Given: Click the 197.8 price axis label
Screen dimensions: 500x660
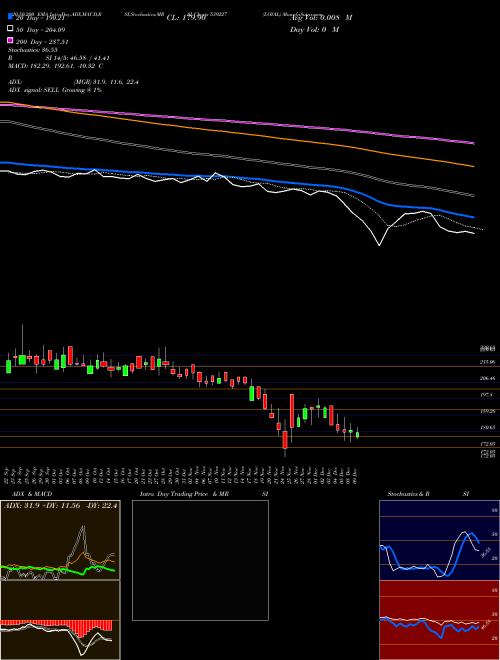Looking at the screenshot, I should (487, 395).
